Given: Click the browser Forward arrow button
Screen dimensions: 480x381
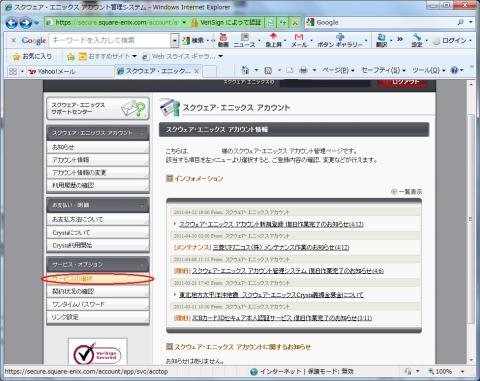Looking at the screenshot, I should tap(25, 23).
